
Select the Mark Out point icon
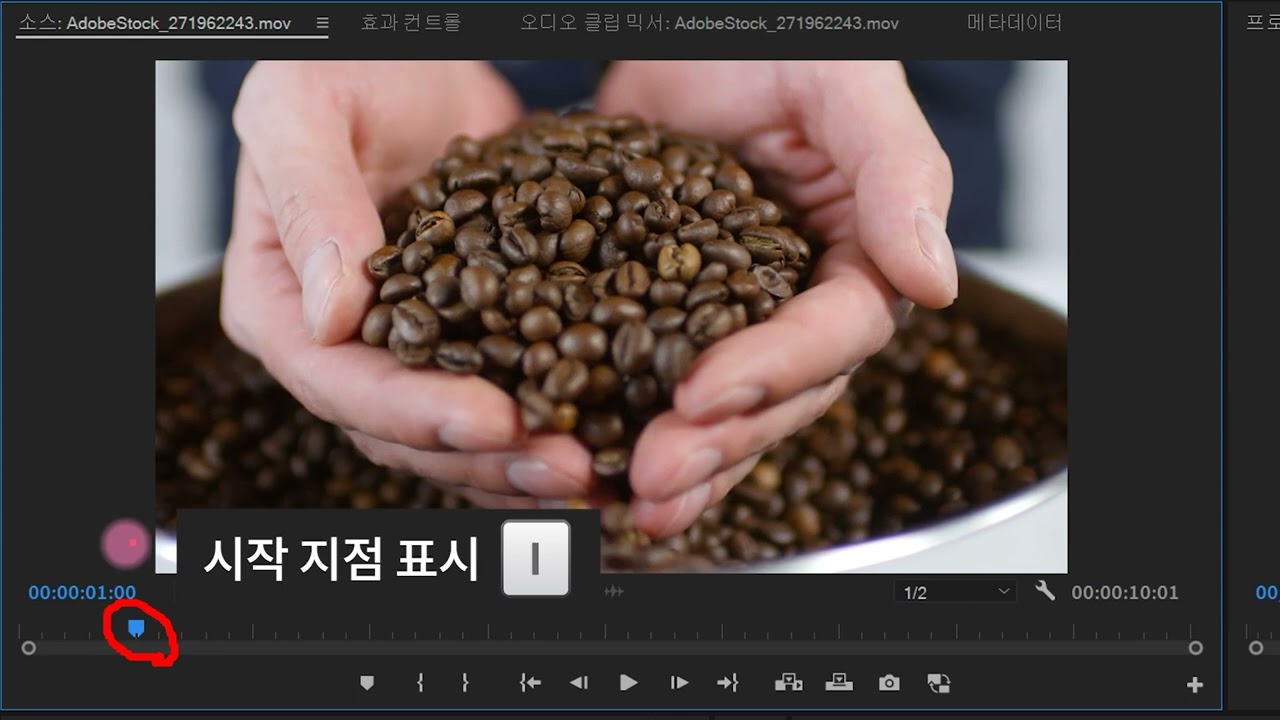[465, 682]
